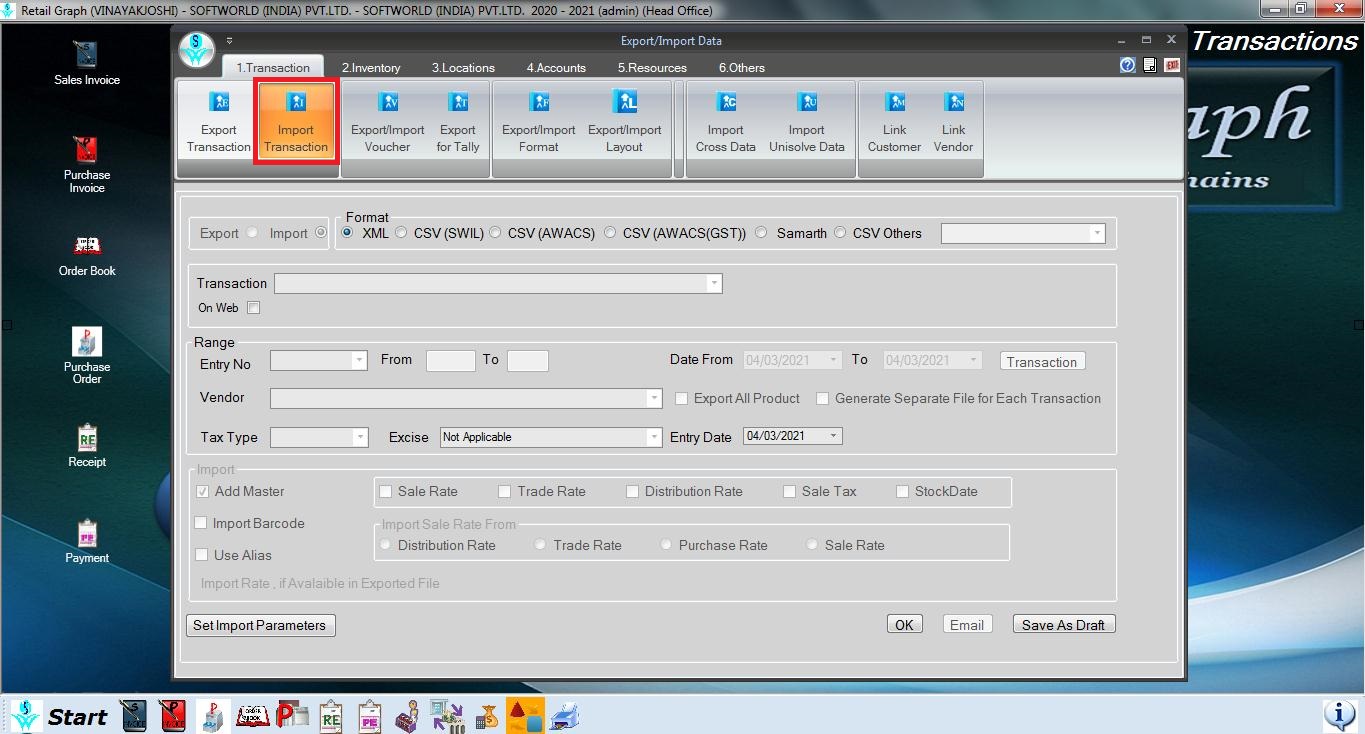Click the document page icon beside help
The image size is (1365, 734).
[1150, 65]
